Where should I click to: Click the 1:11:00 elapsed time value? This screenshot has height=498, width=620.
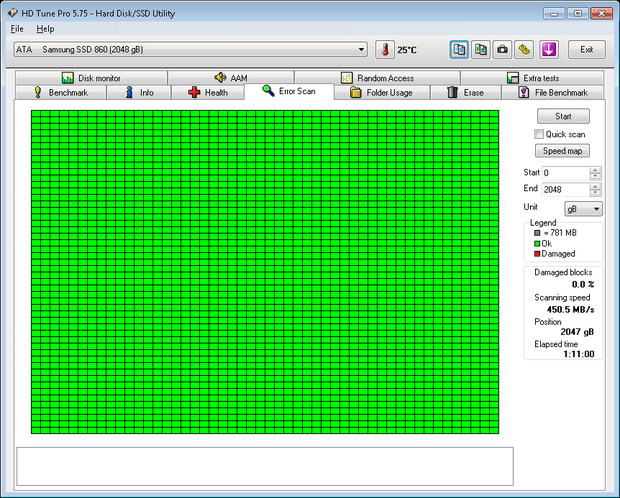coord(579,354)
